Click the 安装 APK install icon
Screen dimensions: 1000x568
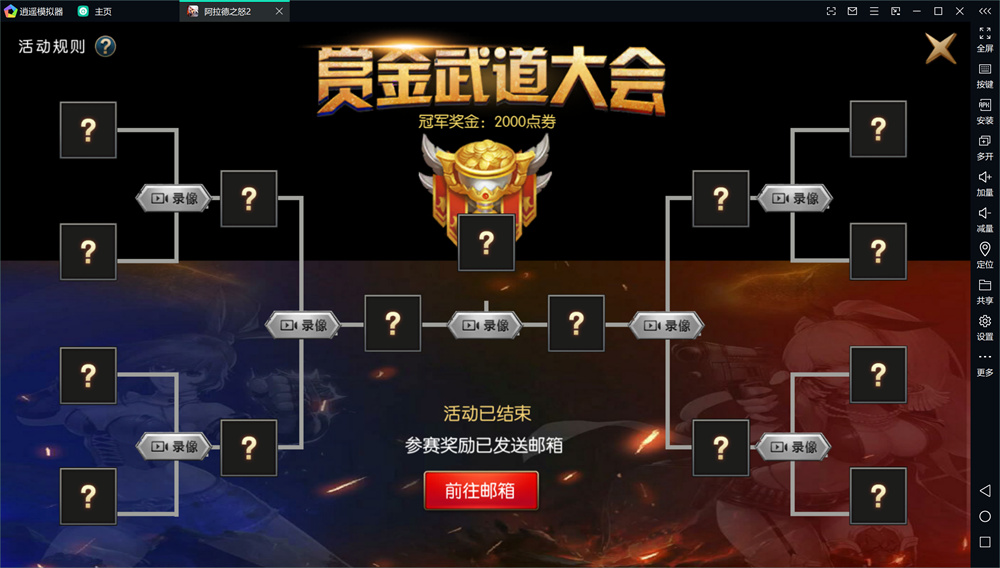(985, 112)
